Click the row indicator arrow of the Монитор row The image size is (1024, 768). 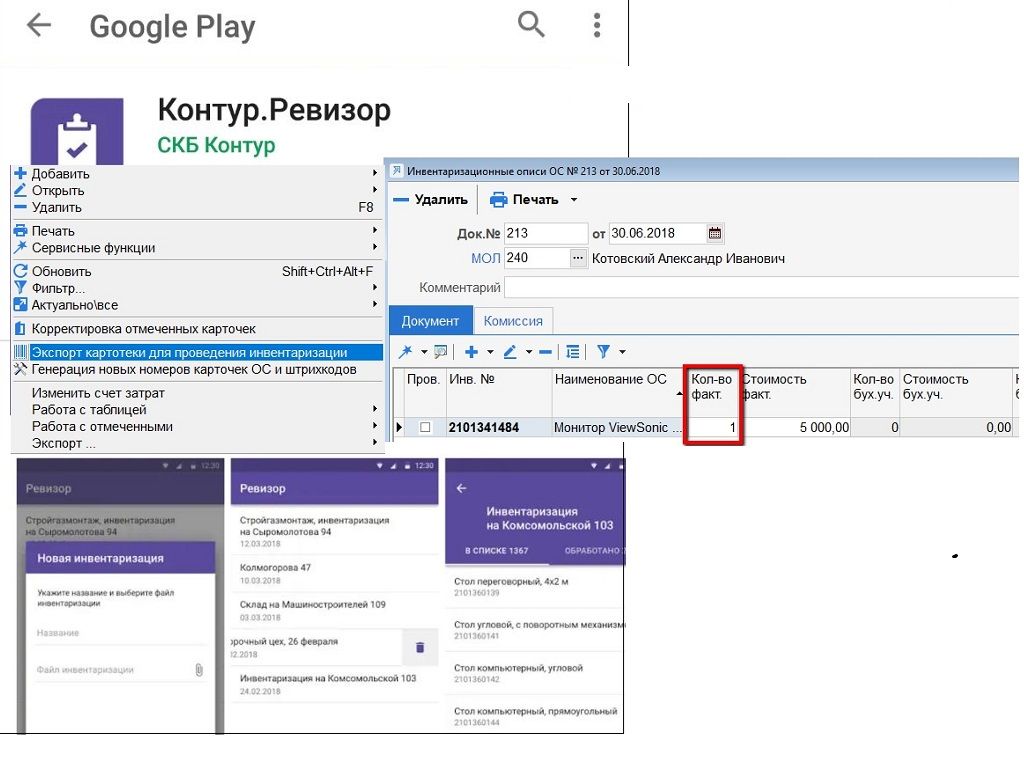[399, 427]
